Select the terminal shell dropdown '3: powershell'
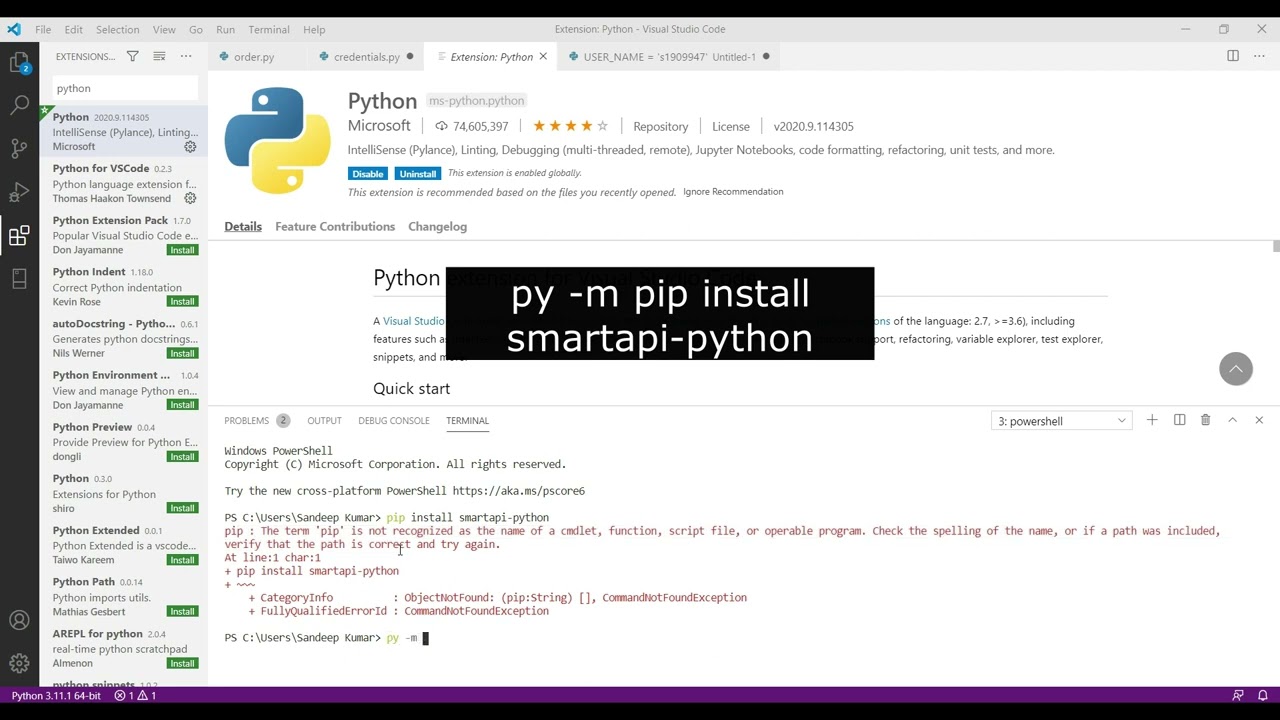The height and width of the screenshot is (720, 1280). tap(1061, 421)
